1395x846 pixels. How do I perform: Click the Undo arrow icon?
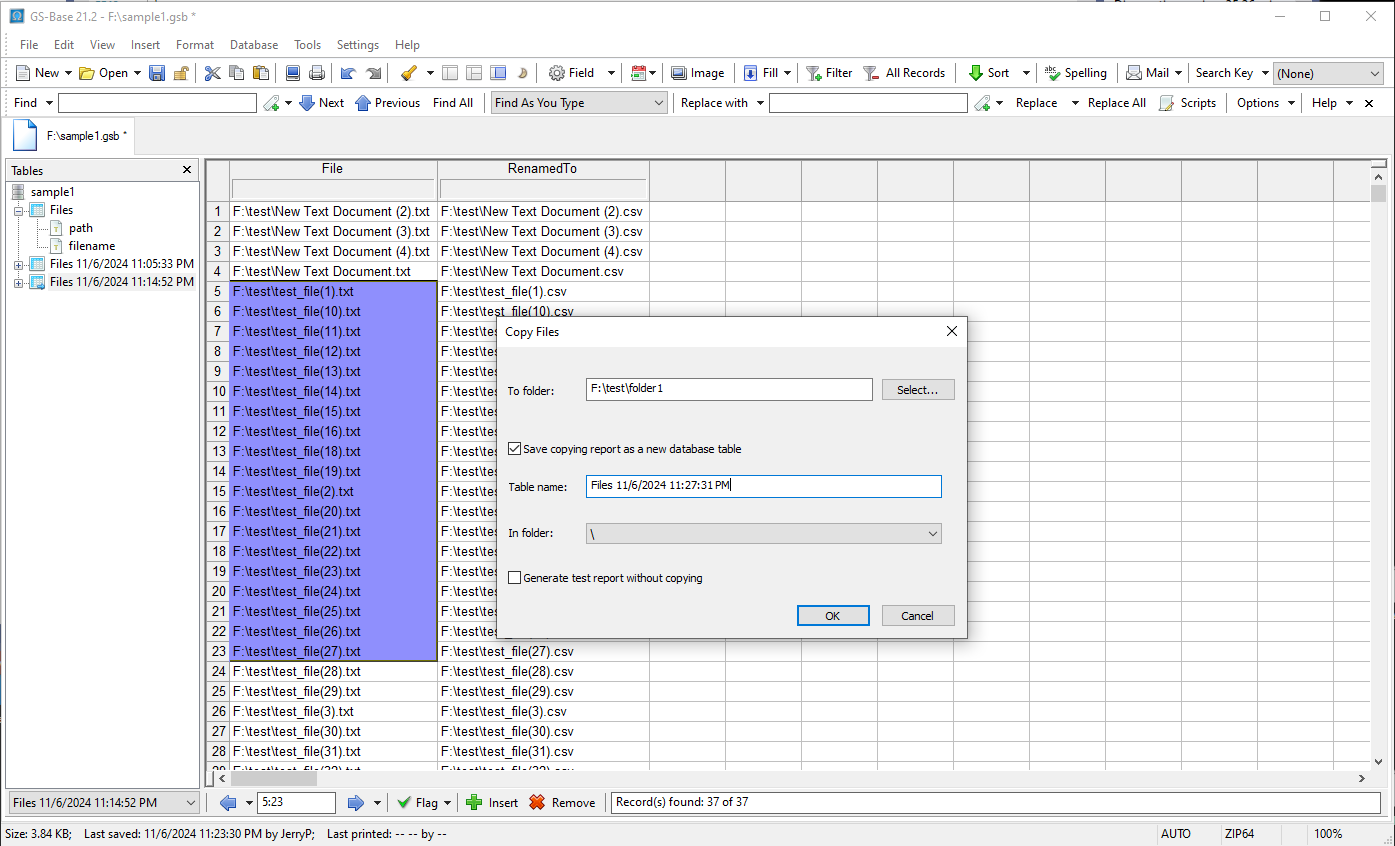348,73
